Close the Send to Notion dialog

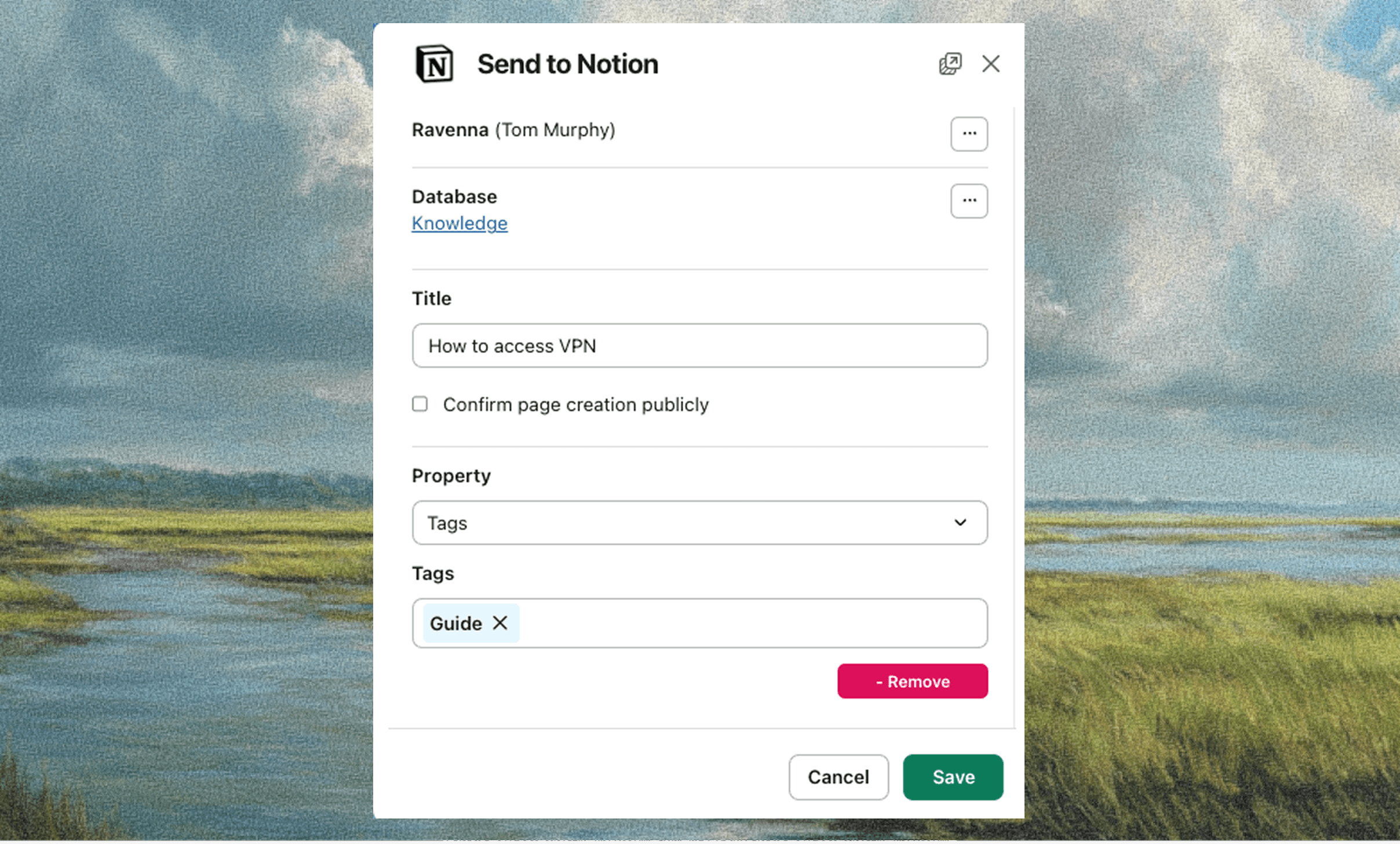pos(991,64)
